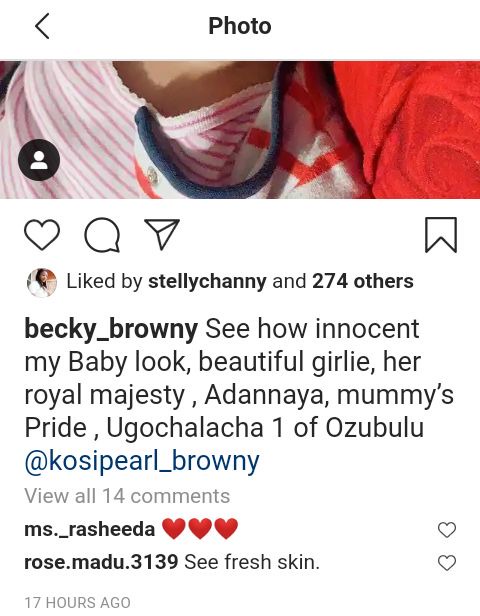Tap the 17 hours ago timestamp
This screenshot has height=616, width=480.
(77, 603)
